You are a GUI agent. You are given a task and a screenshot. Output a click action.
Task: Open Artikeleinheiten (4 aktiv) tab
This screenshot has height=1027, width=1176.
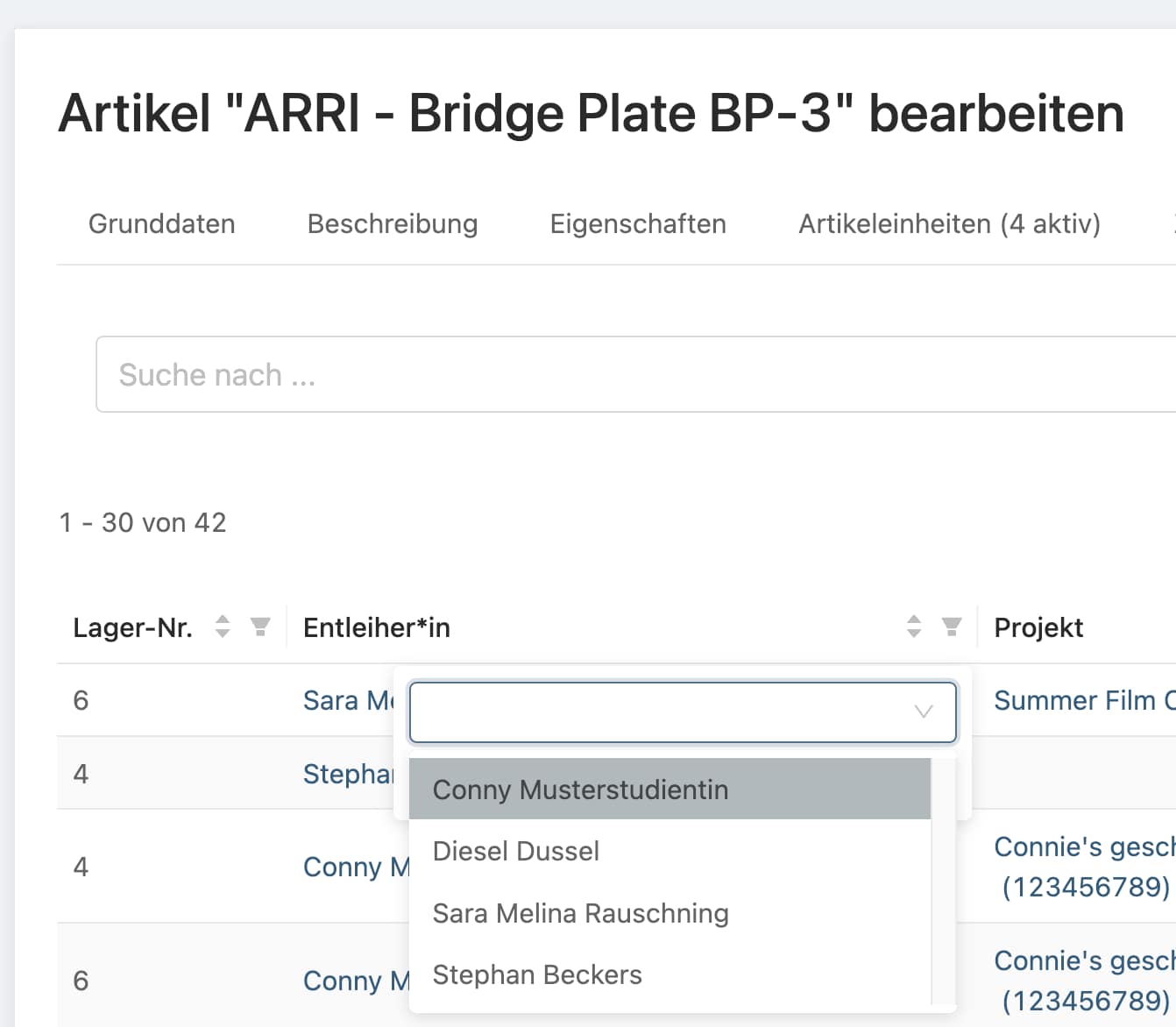pyautogui.click(x=949, y=224)
